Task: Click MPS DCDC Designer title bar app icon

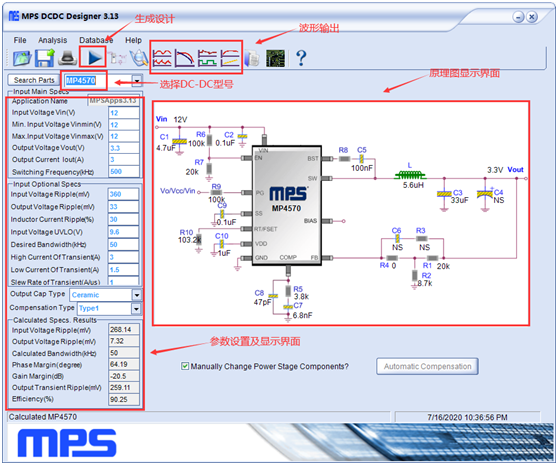Action: [x=14, y=16]
